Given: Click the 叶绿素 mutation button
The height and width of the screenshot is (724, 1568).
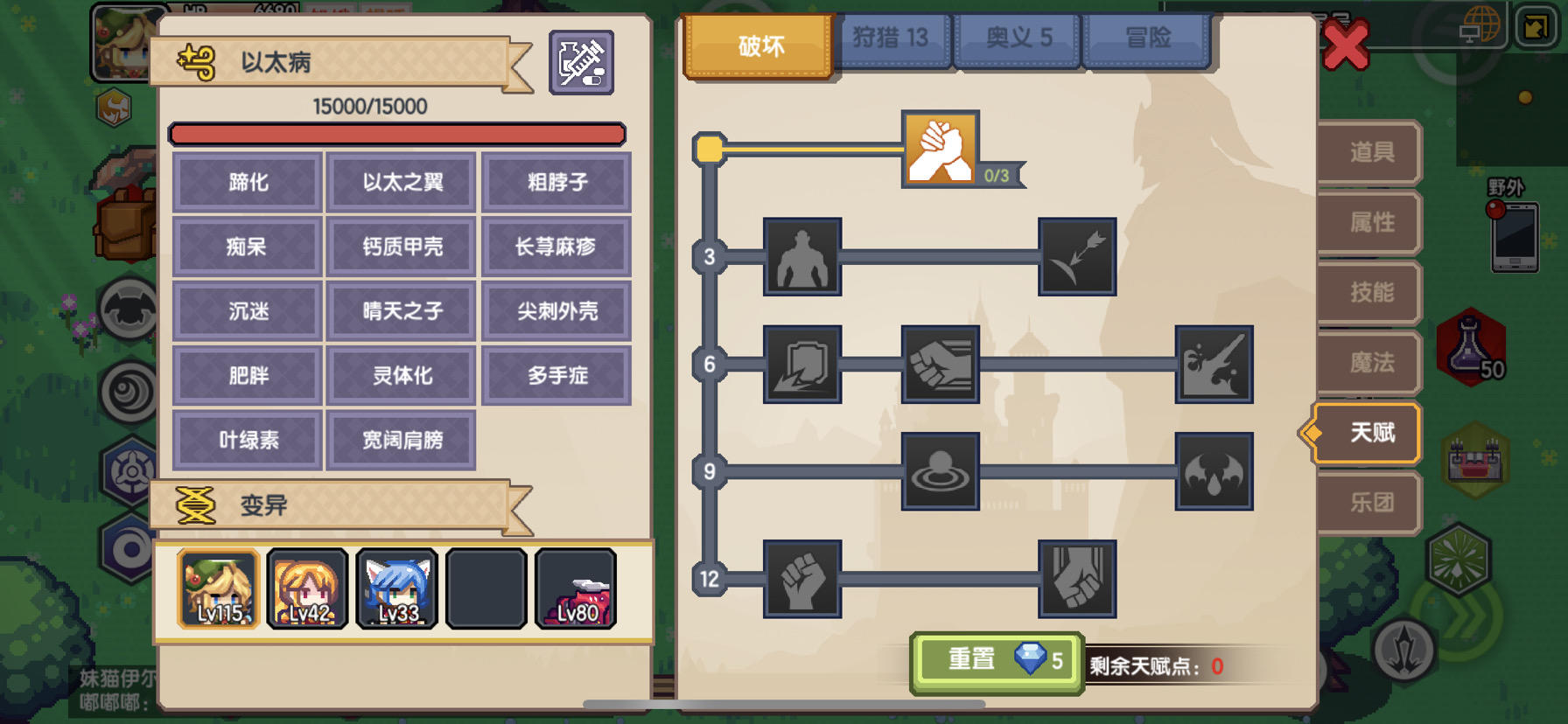Looking at the screenshot, I should point(248,440).
